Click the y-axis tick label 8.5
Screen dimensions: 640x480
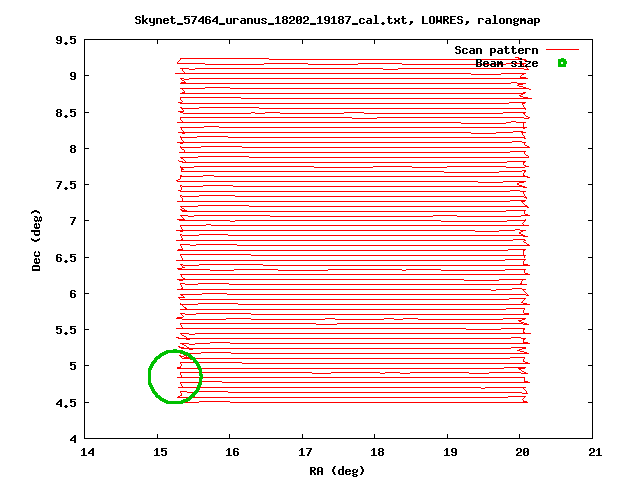point(66,113)
